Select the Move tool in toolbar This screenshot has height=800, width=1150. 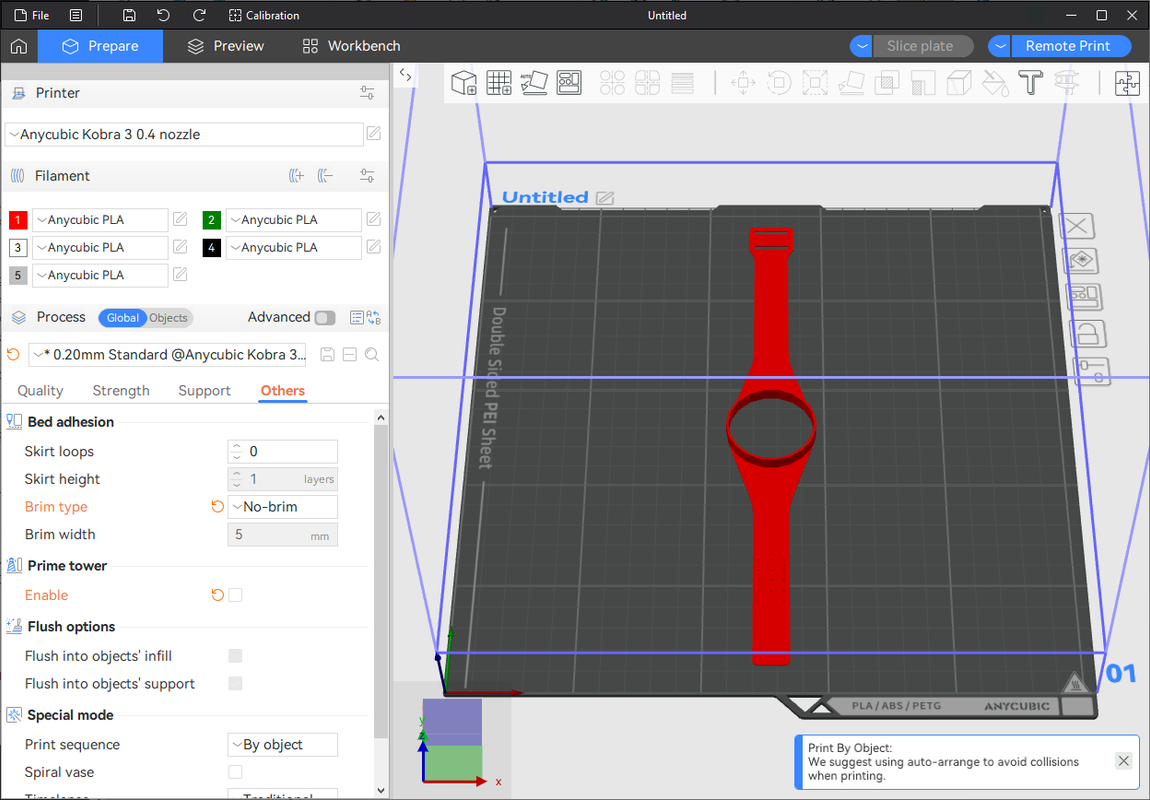(743, 83)
